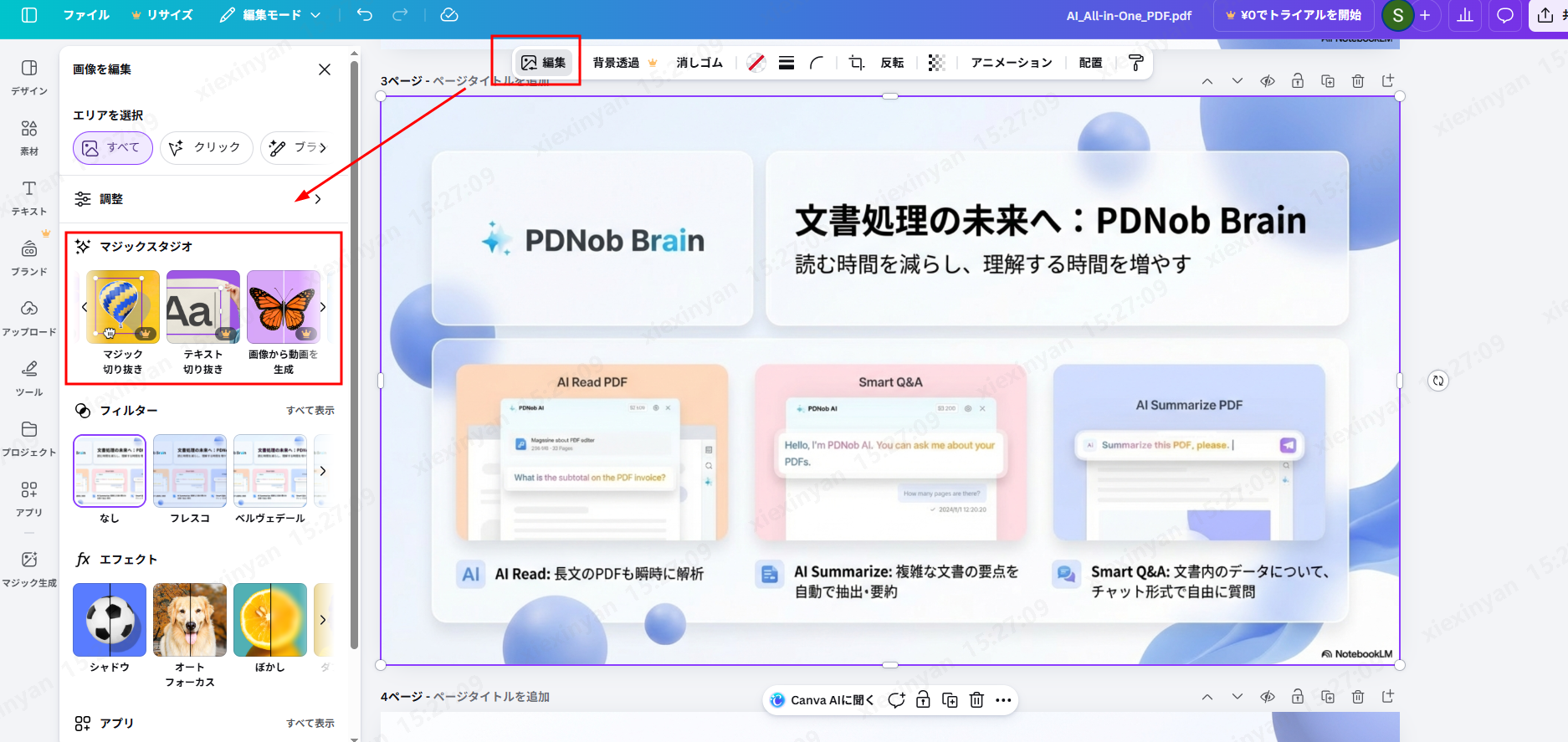1568x742 pixels.
Task: Open the マジック生成 sidebar section
Action: [x=29, y=569]
